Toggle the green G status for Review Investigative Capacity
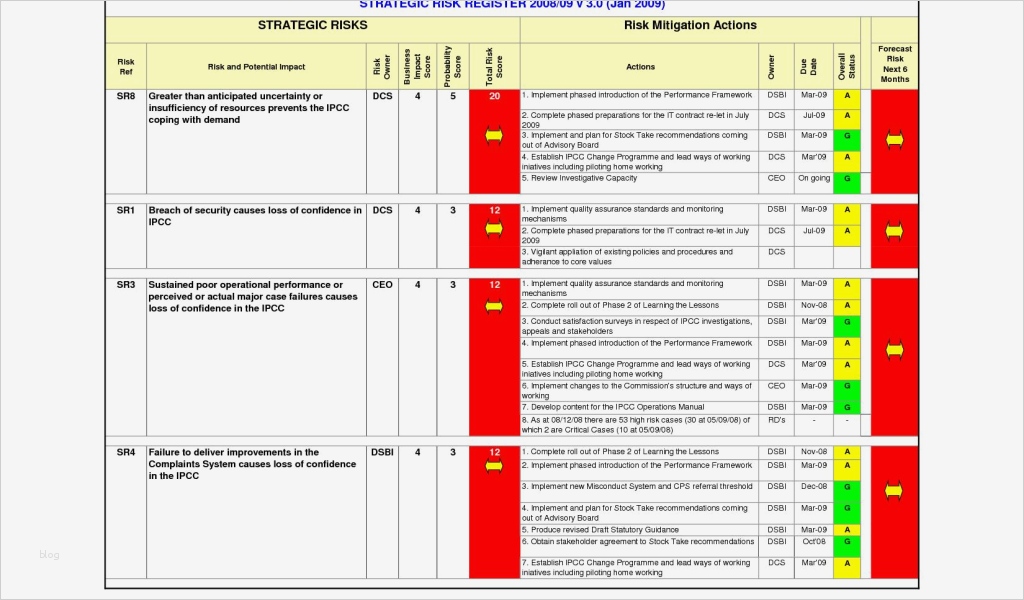The image size is (1024, 600). (846, 179)
